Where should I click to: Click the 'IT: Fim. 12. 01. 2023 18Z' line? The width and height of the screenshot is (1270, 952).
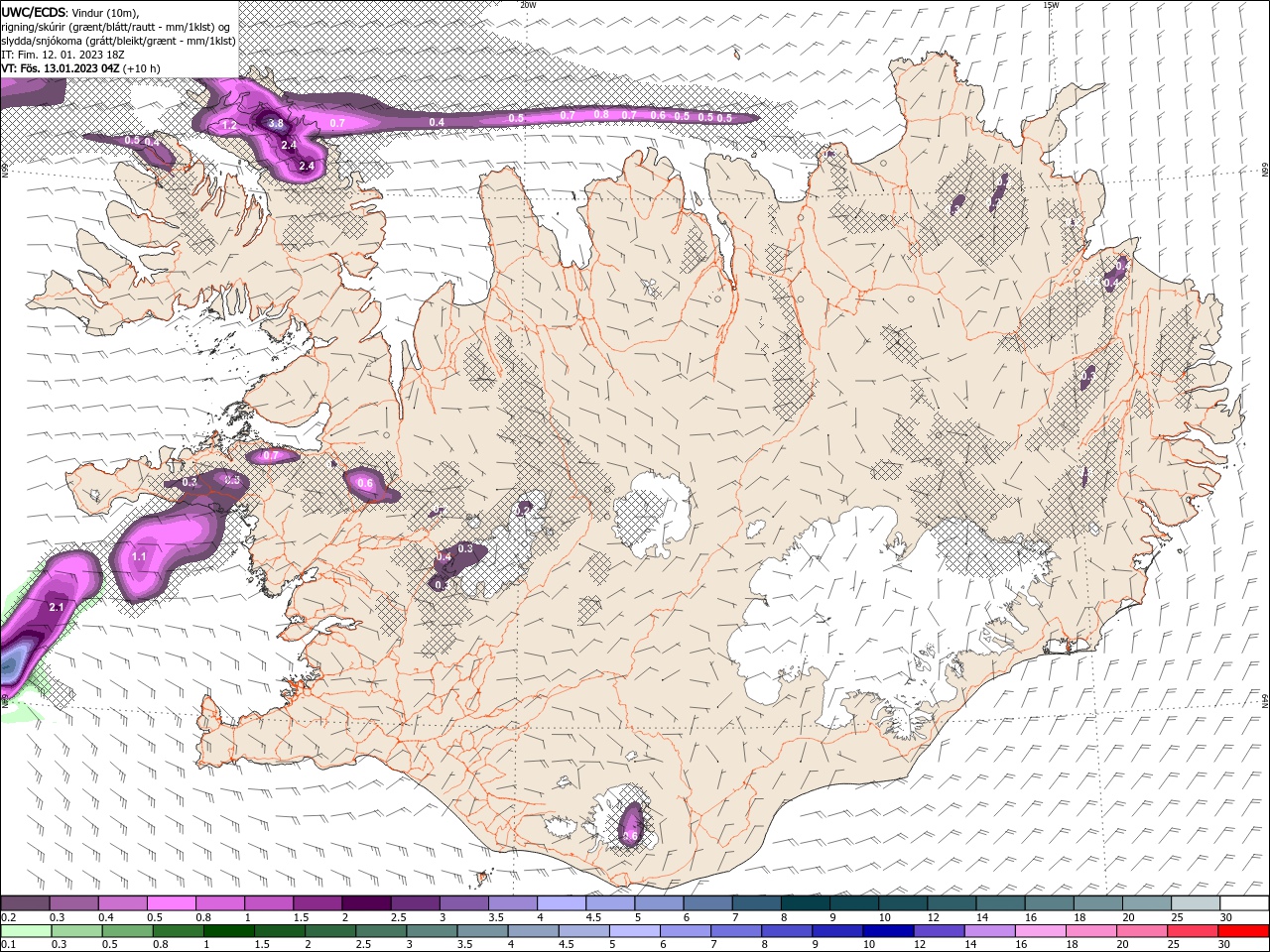[x=63, y=55]
